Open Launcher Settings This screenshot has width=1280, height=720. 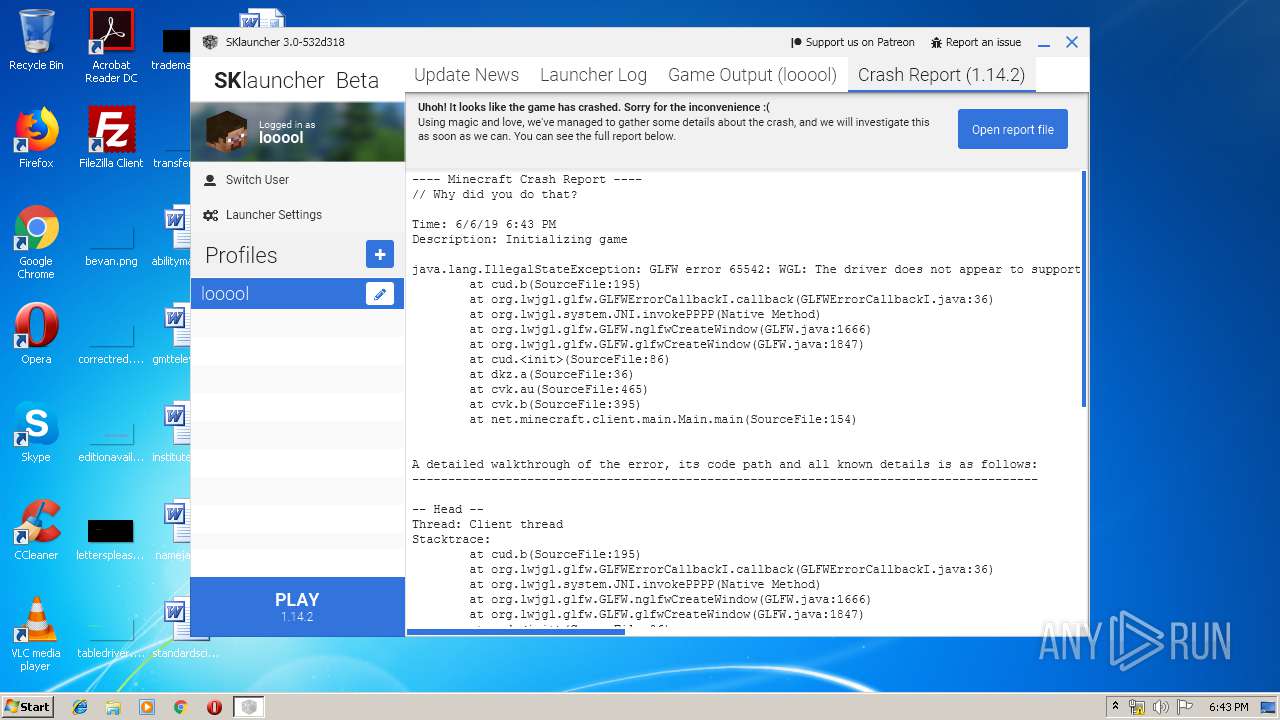tap(273, 215)
